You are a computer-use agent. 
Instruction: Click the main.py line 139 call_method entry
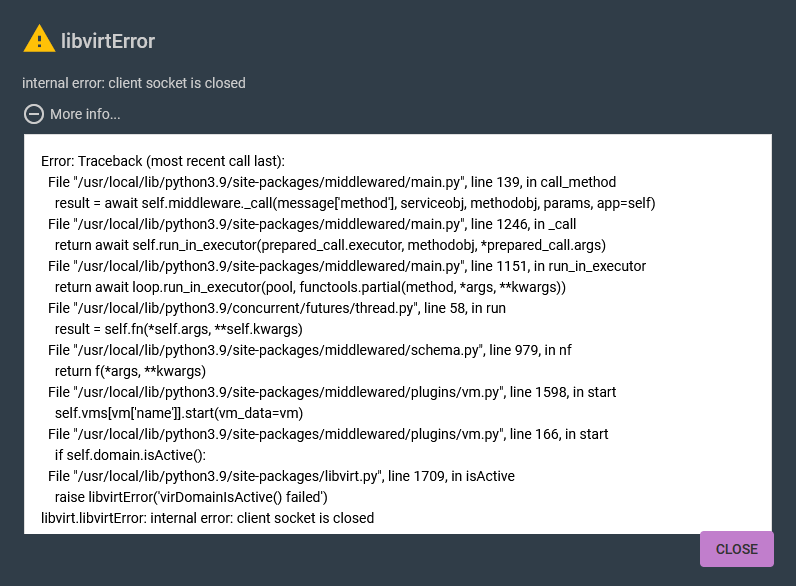click(332, 182)
